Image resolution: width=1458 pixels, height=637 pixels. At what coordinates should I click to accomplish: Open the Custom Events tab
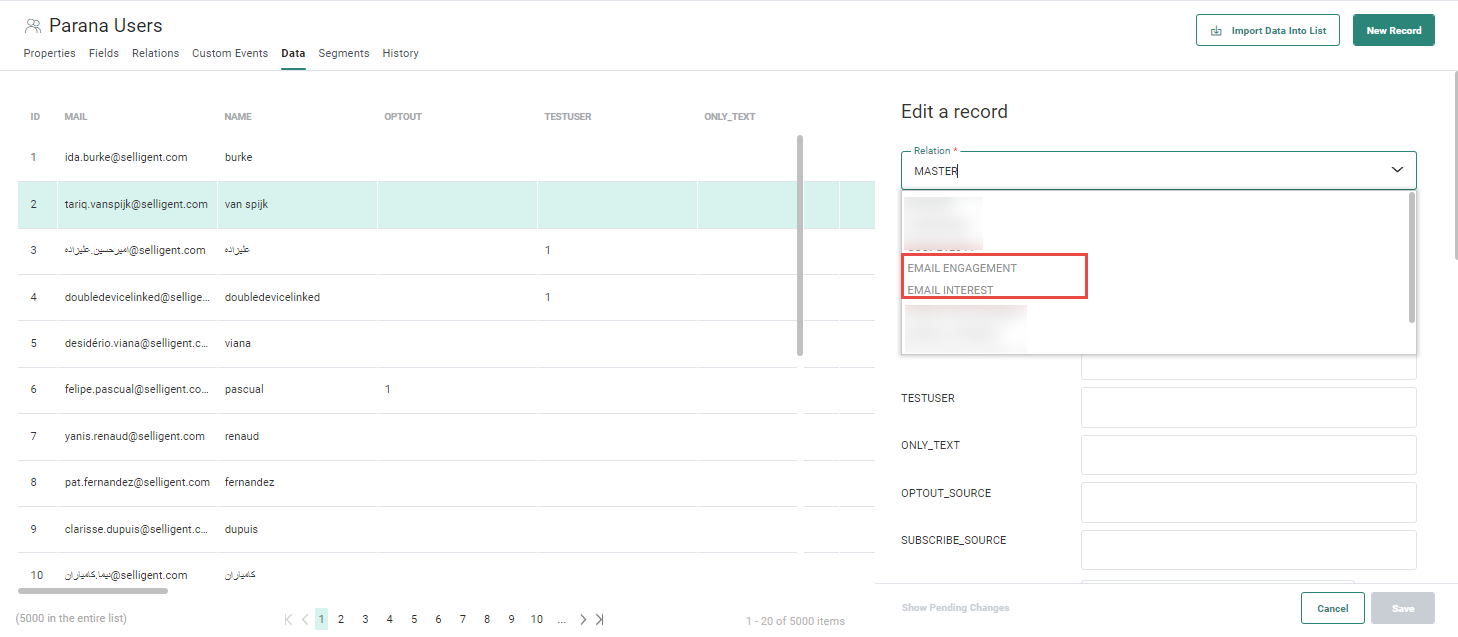(x=230, y=53)
